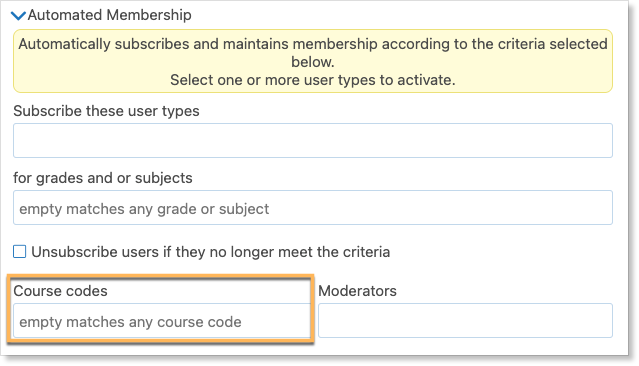Click the Automated Membership section title
The width and height of the screenshot is (639, 366).
tap(109, 15)
